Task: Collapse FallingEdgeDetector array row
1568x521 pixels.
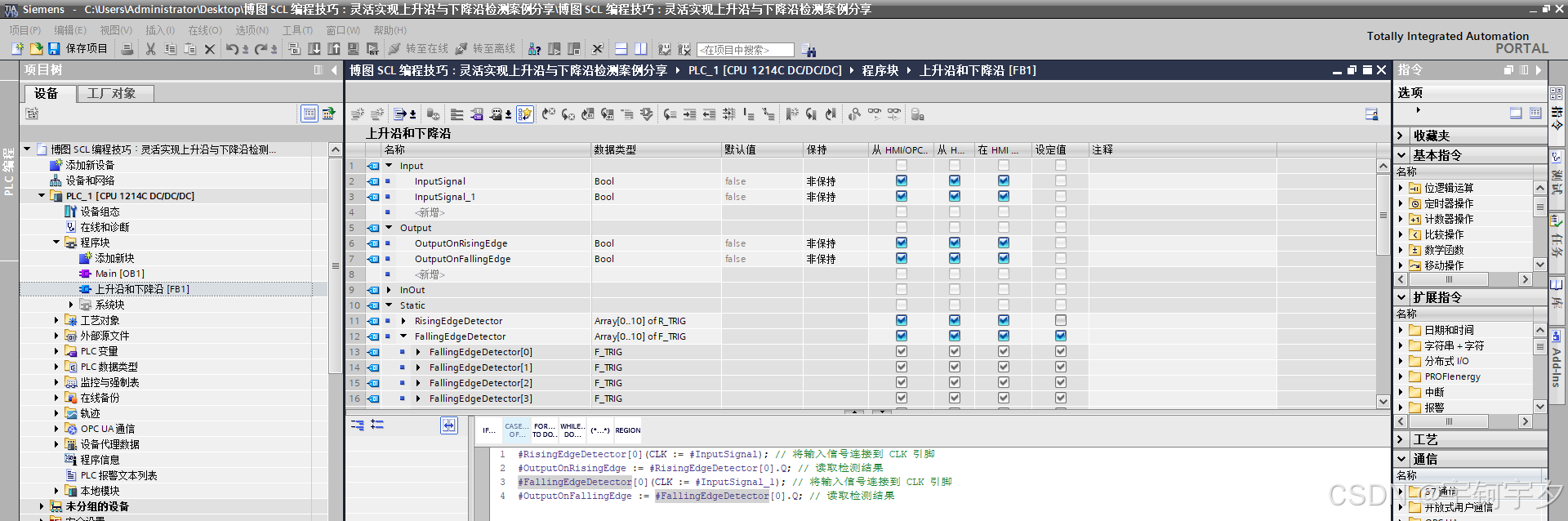Action: tap(403, 336)
